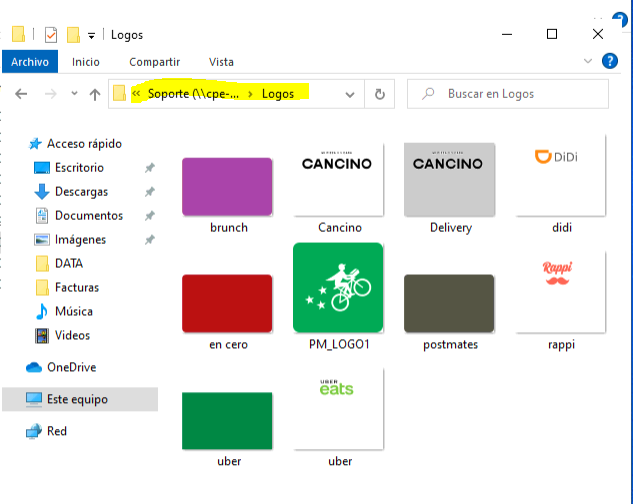Refresh the Logos folder view
This screenshot has height=504, width=633.
click(379, 94)
